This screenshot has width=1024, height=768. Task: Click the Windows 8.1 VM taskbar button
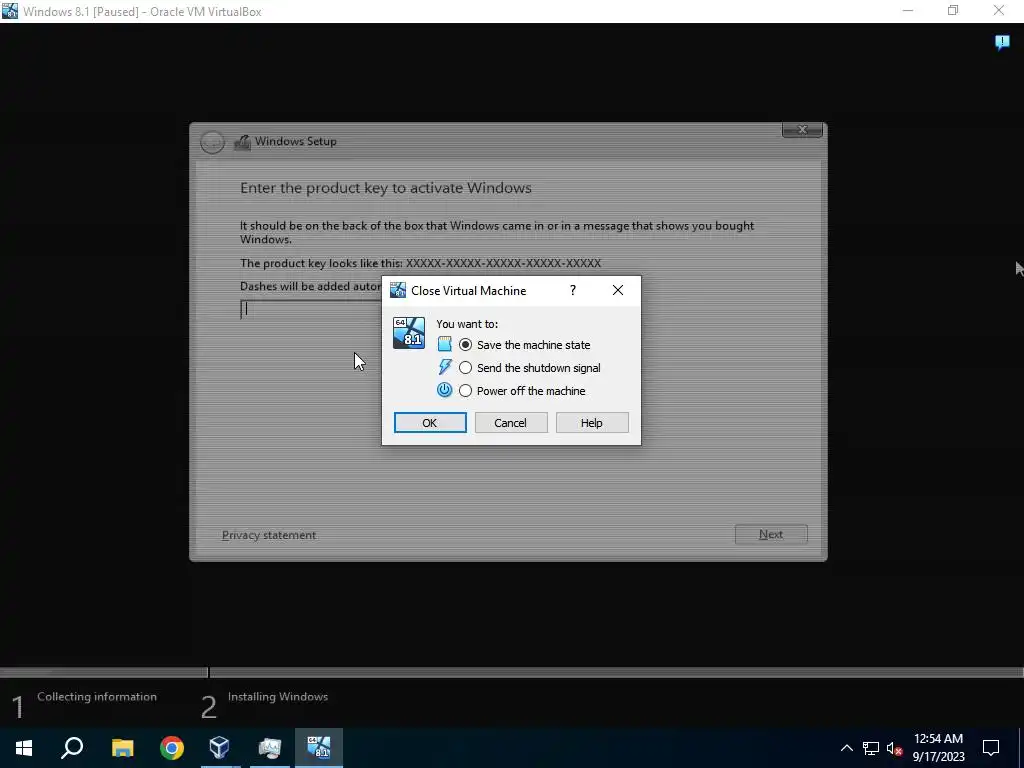click(319, 748)
